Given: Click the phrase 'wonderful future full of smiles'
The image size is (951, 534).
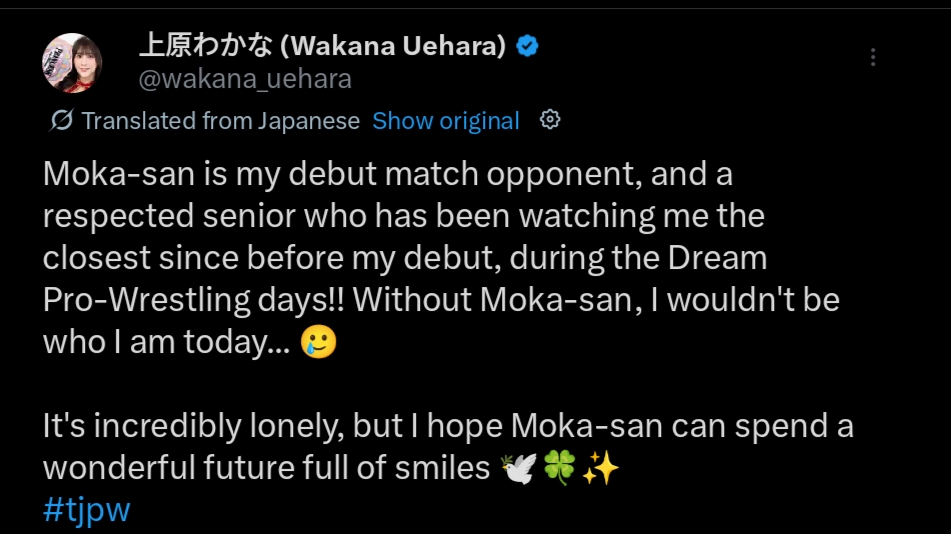Looking at the screenshot, I should 266,468.
